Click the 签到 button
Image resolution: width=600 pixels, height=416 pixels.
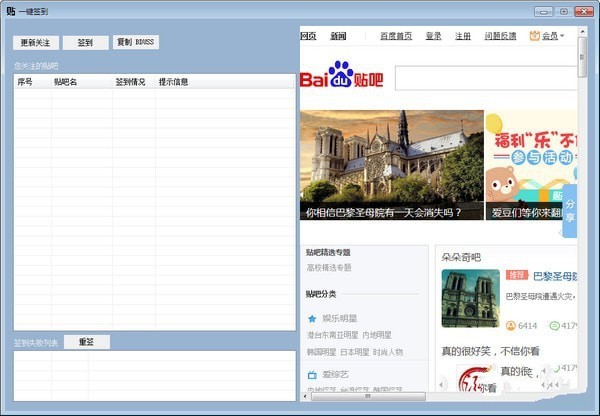tap(85, 42)
